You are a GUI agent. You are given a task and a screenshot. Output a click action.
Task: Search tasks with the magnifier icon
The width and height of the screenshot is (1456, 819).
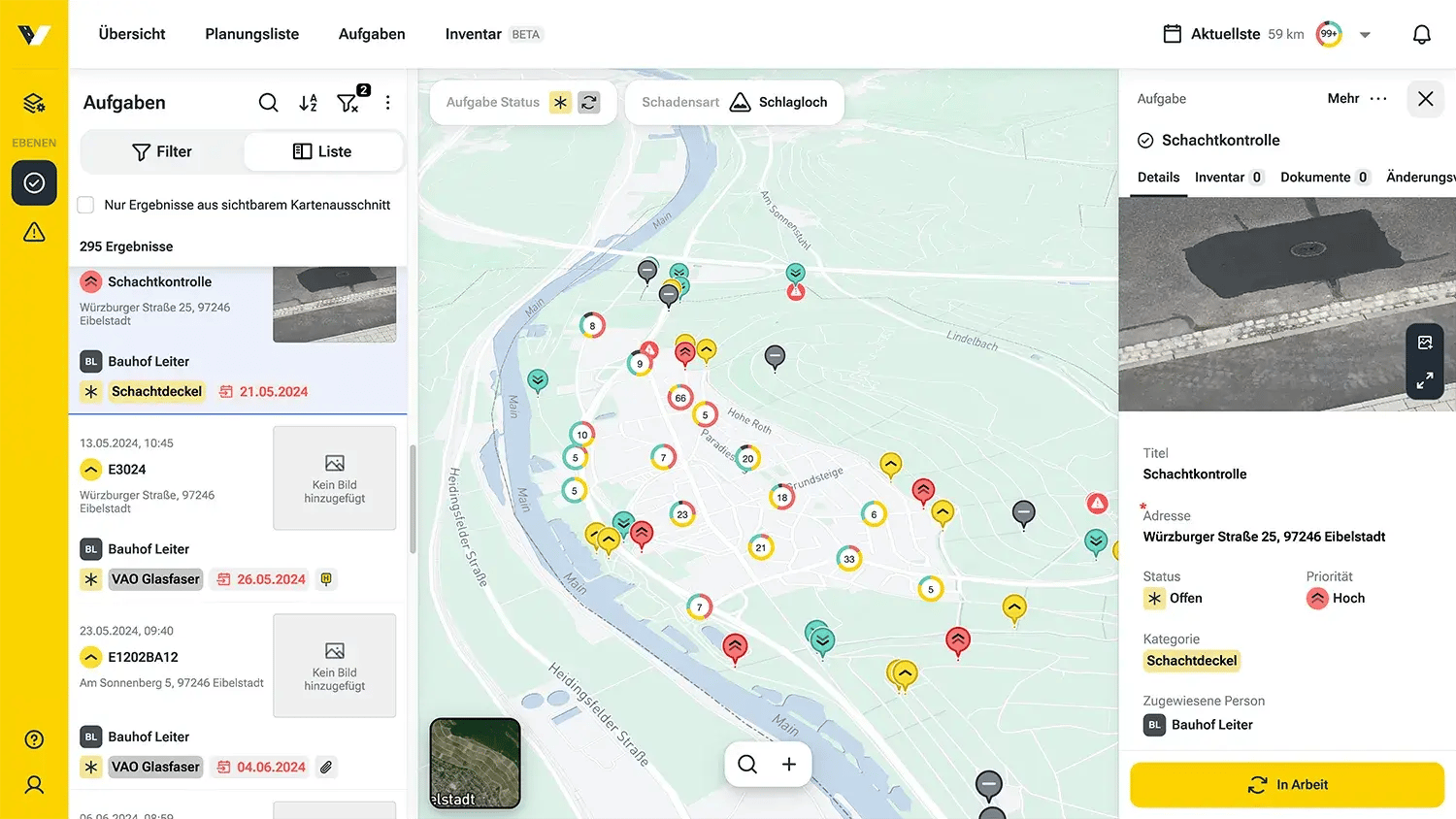click(268, 103)
